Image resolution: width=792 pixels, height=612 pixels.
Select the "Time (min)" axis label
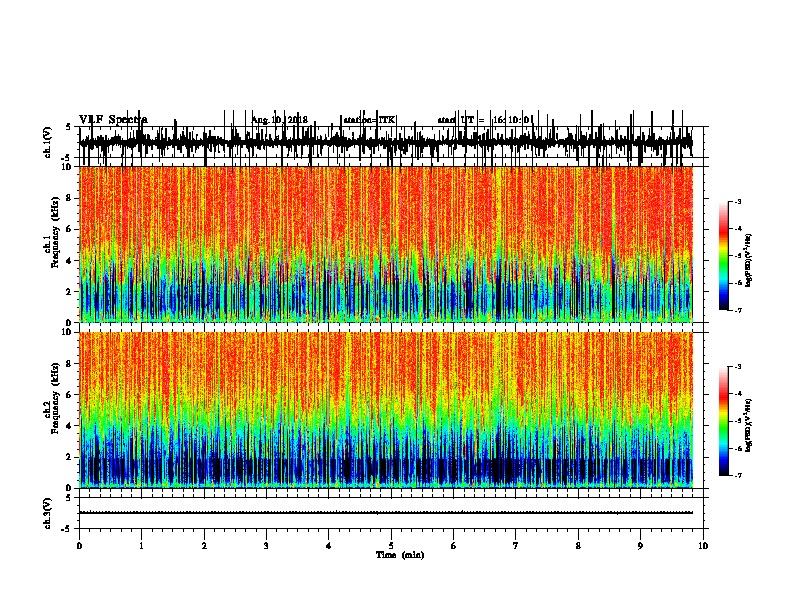pos(400,555)
